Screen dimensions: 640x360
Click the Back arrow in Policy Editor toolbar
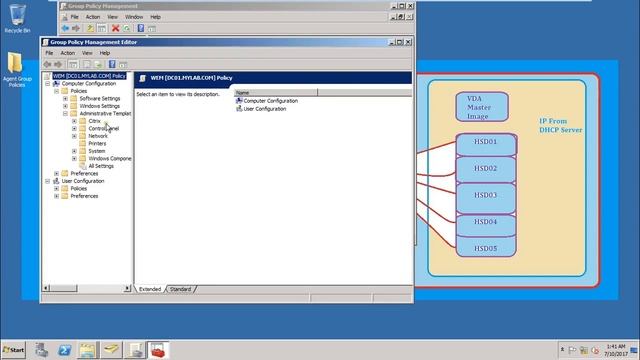(47, 64)
